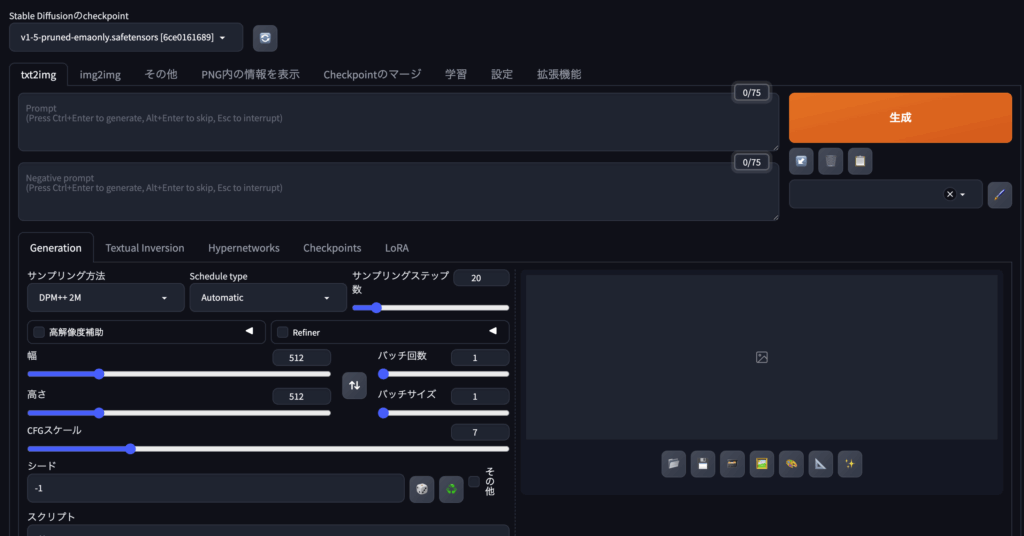The height and width of the screenshot is (536, 1024).
Task: Clear the styles selection with the X icon
Action: (950, 194)
